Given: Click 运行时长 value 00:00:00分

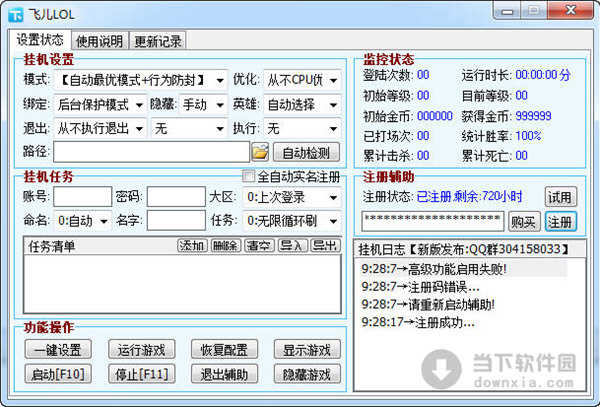Looking at the screenshot, I should click(x=543, y=75).
